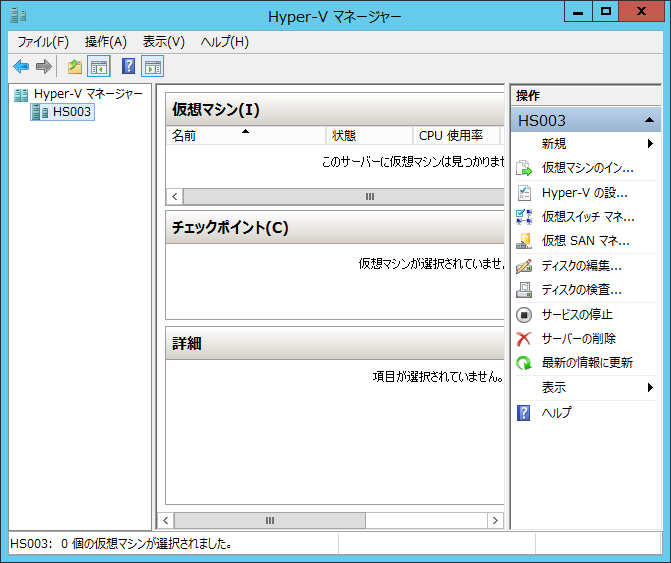Screen dimensions: 671x563
Task: Click center pane bottom scrollbar thumb
Action: point(270,521)
